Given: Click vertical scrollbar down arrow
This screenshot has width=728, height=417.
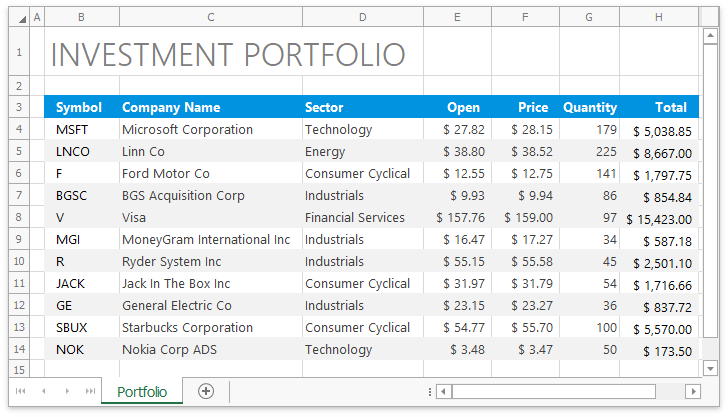Looking at the screenshot, I should tap(710, 369).
